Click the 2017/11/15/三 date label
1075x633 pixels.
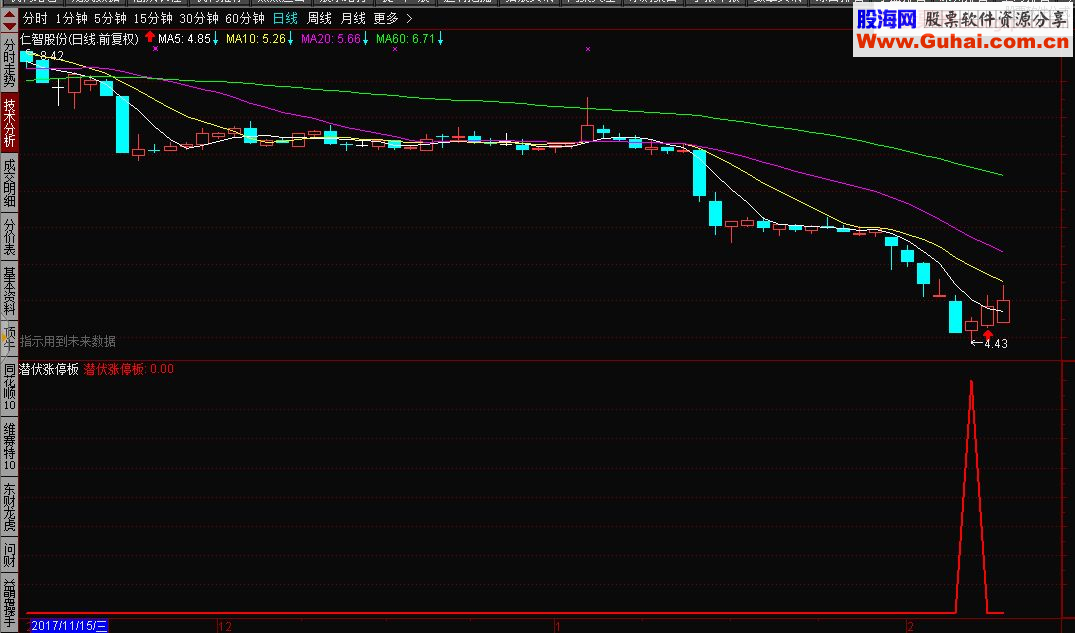[69, 625]
